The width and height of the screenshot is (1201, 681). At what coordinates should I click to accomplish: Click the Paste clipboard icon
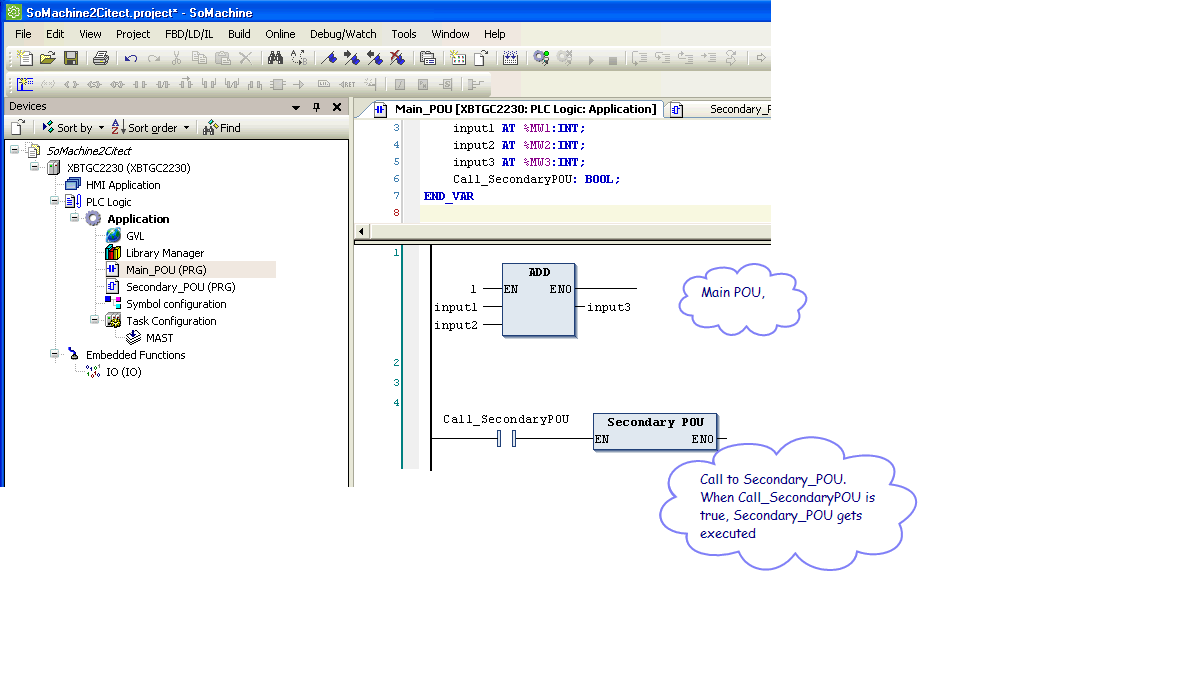[x=222, y=58]
